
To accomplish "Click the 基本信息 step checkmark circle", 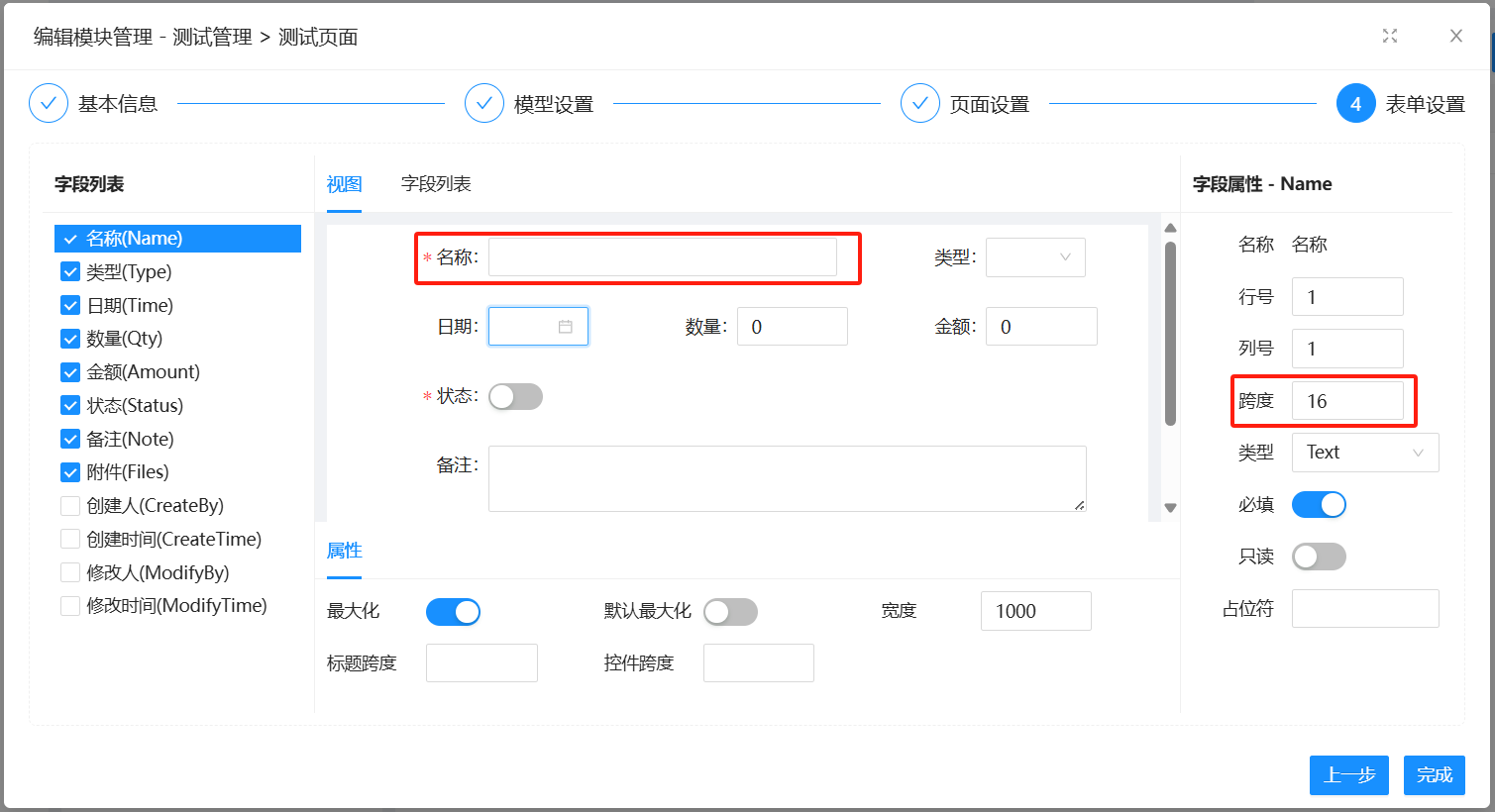I will pyautogui.click(x=49, y=103).
